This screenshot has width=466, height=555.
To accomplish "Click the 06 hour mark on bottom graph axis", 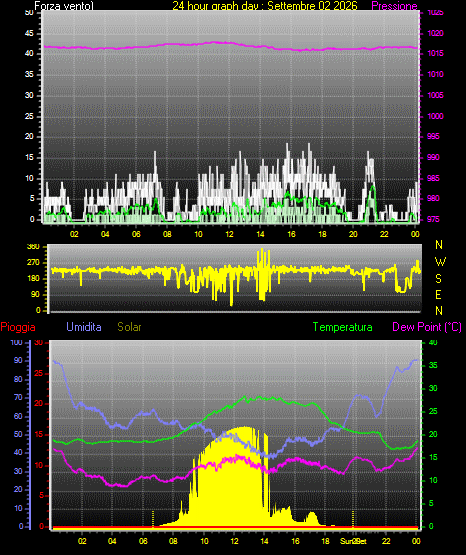I will [x=143, y=541].
